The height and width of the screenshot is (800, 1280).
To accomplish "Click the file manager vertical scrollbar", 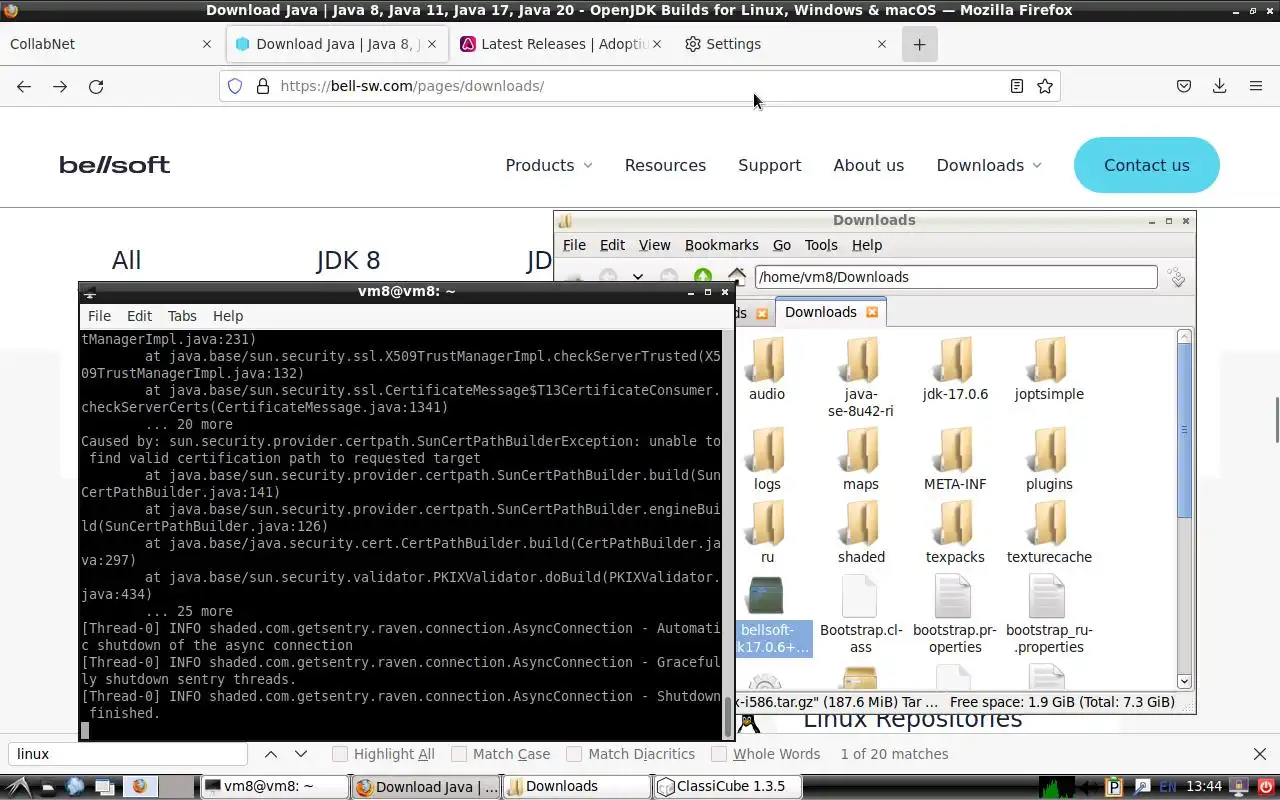I will tap(1185, 430).
